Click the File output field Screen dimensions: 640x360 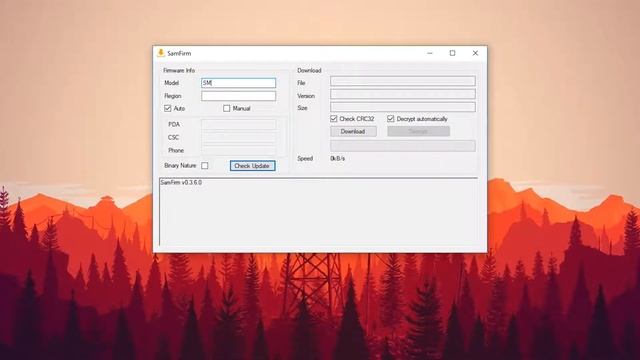point(403,81)
